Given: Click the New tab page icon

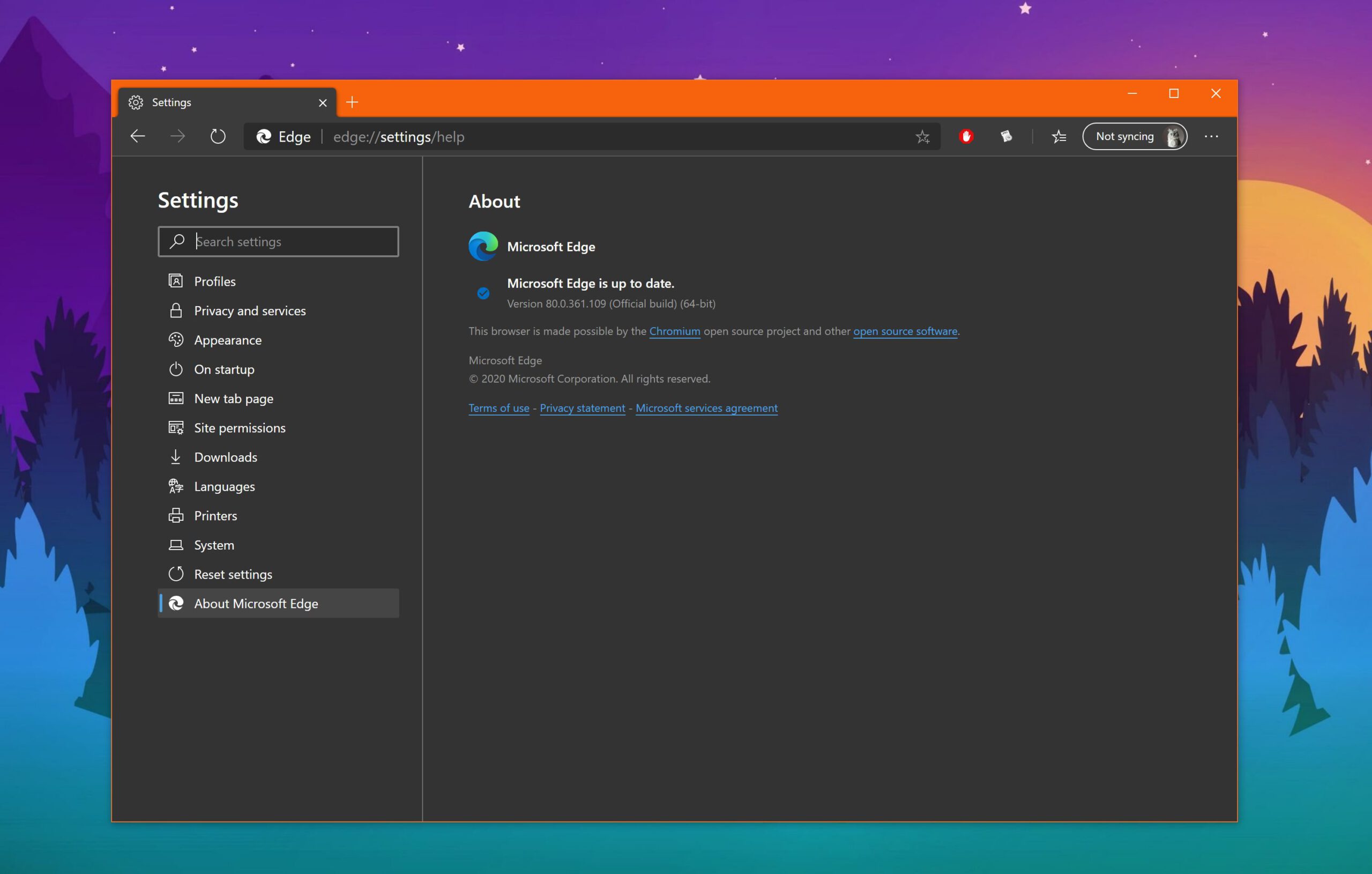Looking at the screenshot, I should tap(175, 398).
